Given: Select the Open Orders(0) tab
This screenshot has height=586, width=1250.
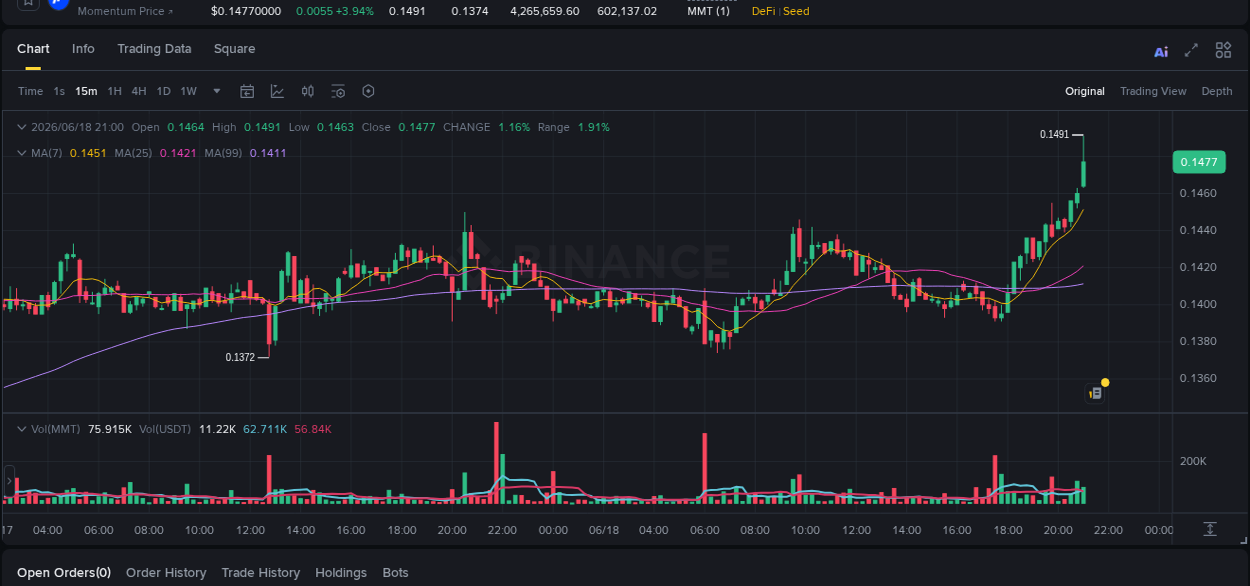Looking at the screenshot, I should (x=64, y=573).
